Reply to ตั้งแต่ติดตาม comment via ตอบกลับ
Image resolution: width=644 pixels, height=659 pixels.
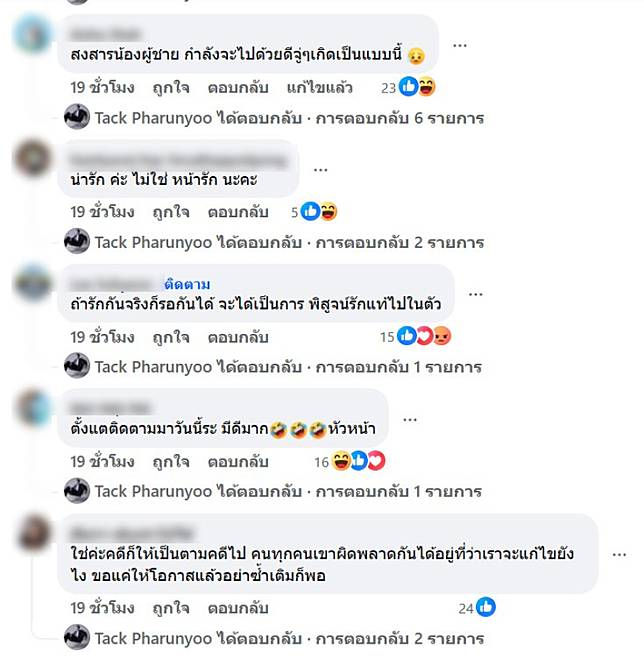(x=238, y=462)
